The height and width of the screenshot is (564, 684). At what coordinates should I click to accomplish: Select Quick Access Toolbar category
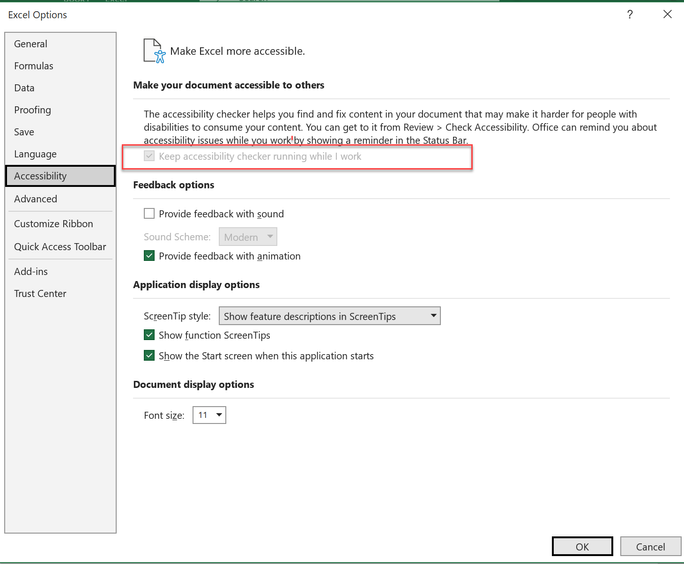(x=60, y=247)
